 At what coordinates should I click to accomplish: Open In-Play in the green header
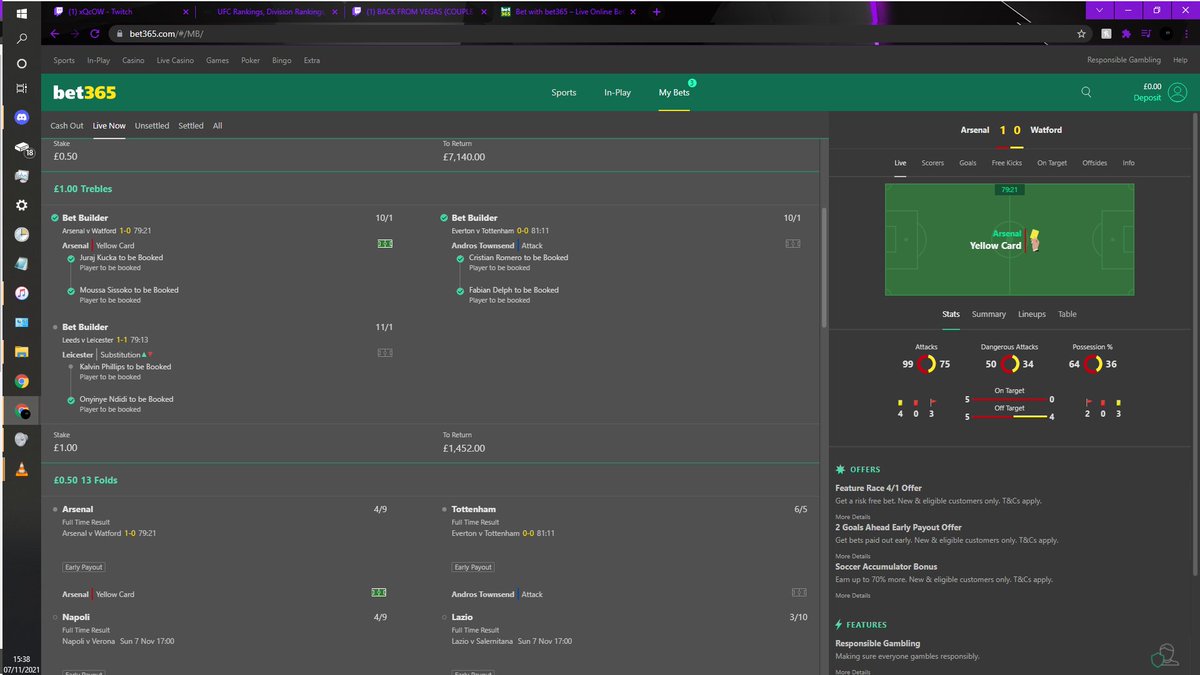[617, 92]
